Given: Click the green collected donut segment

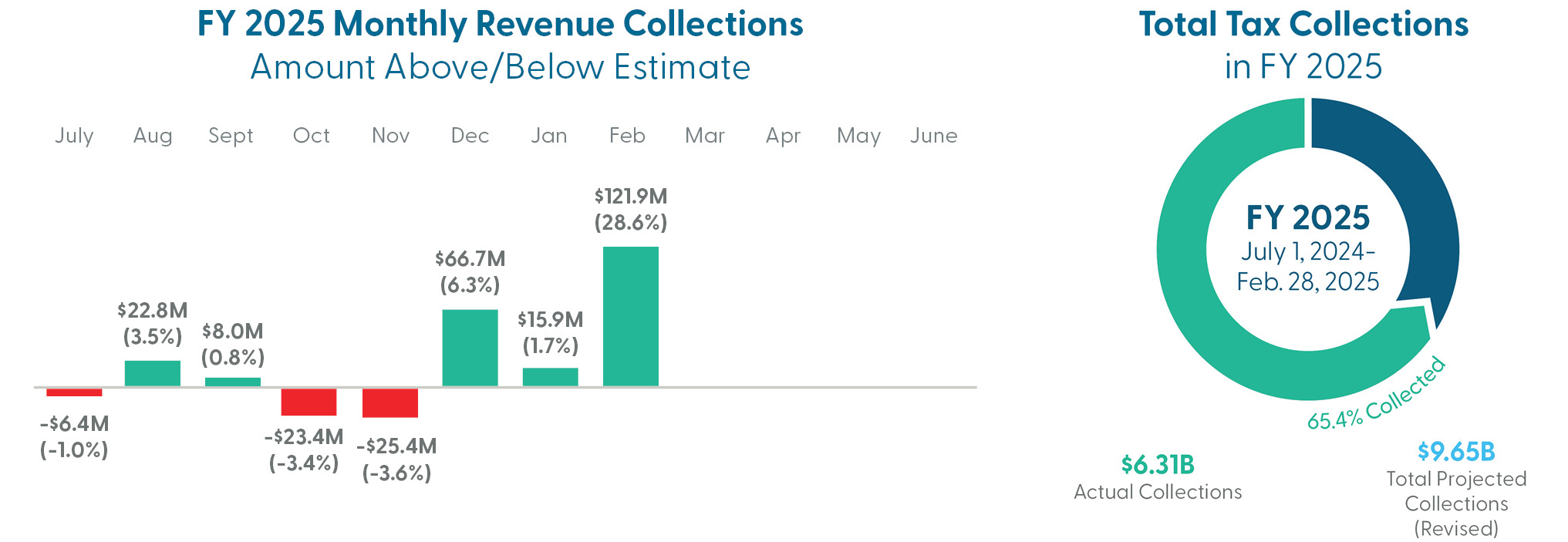Looking at the screenshot, I should 1203,308.
